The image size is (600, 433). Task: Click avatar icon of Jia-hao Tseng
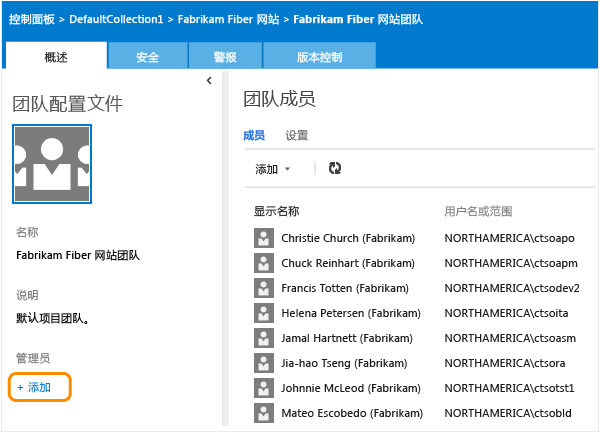(264, 363)
